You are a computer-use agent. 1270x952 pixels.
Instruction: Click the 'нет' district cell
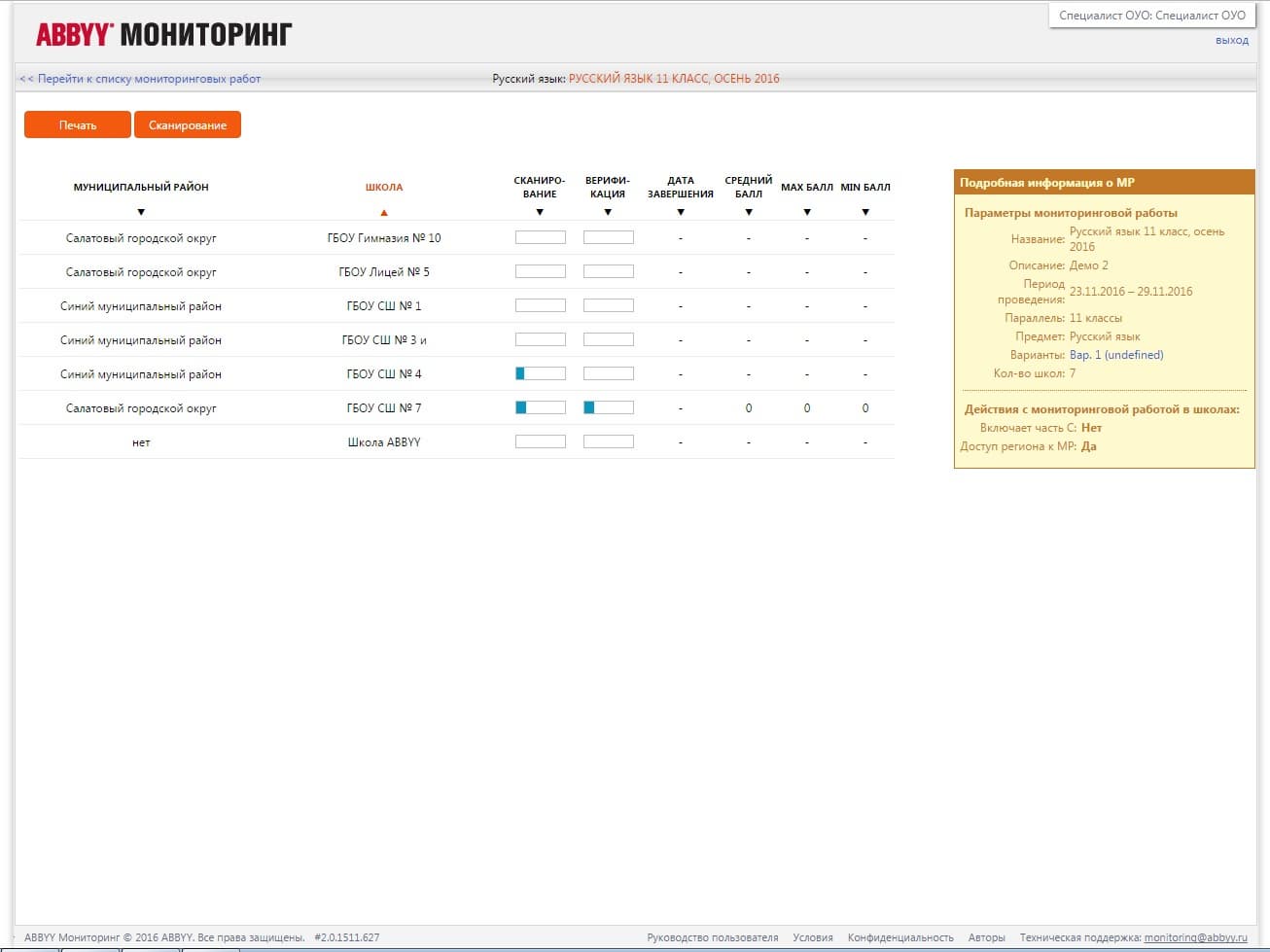141,442
